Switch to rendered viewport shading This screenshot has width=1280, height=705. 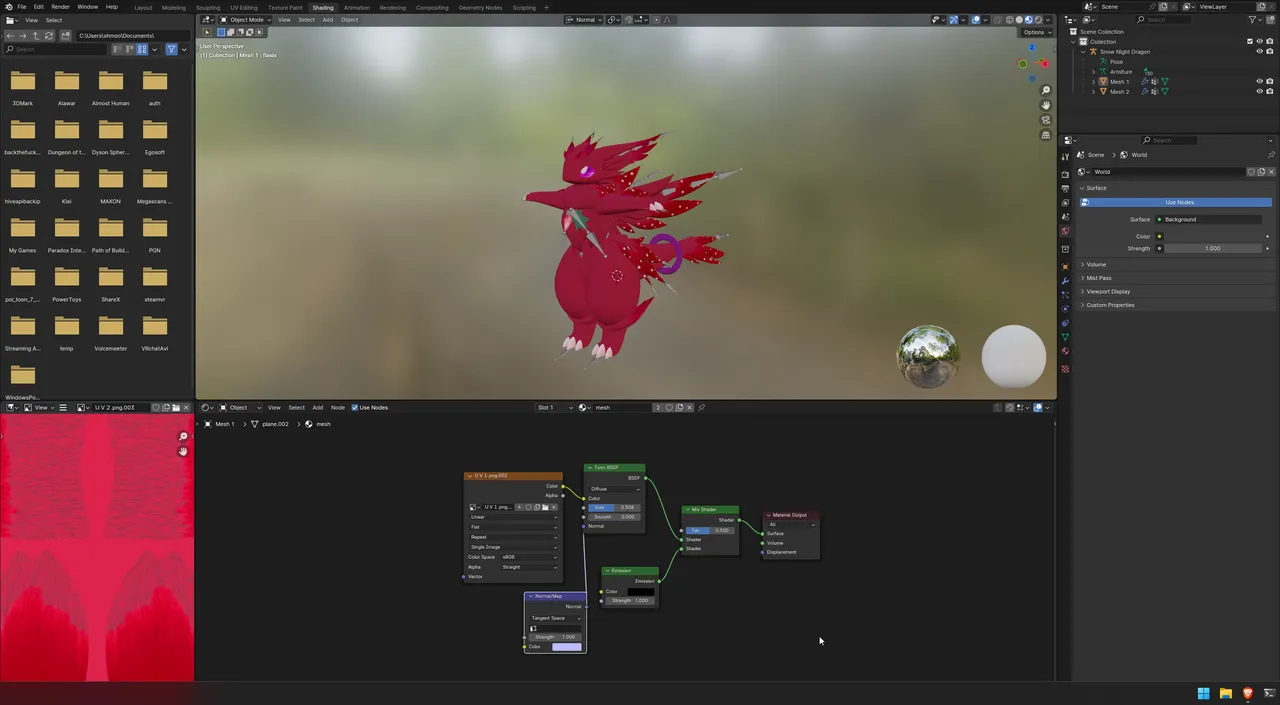click(1040, 20)
